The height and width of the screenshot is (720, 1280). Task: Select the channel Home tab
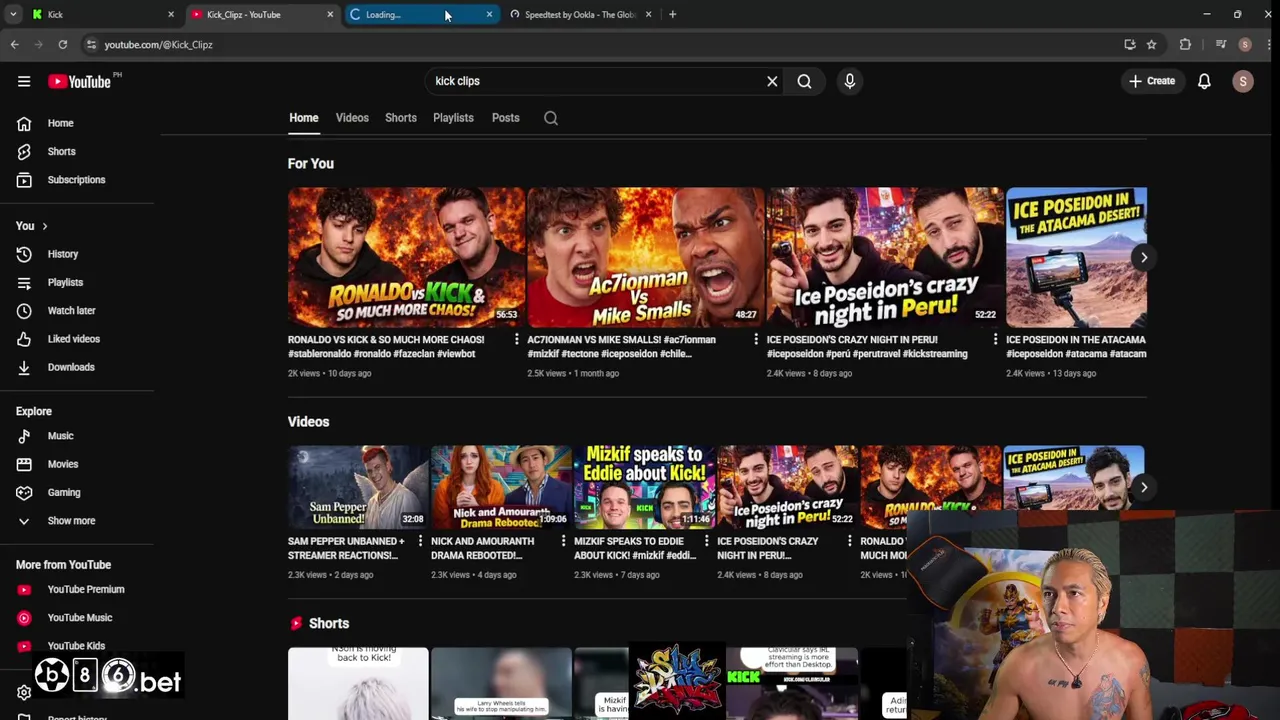[304, 118]
